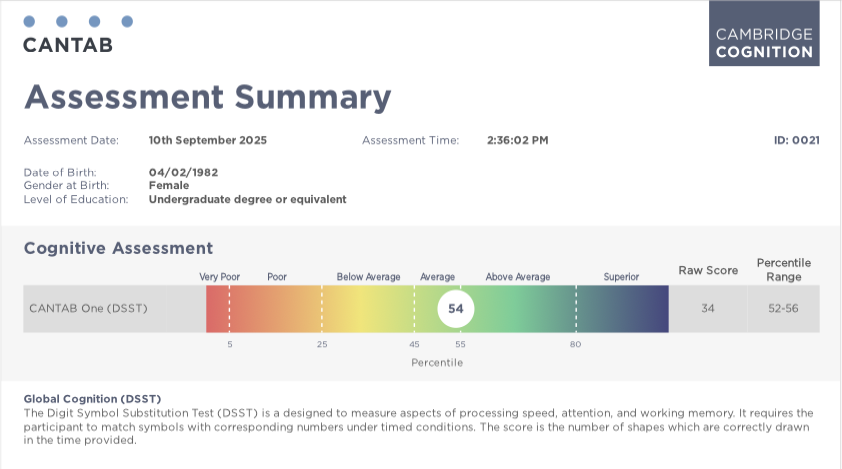Viewport: 842px width, 469px height.
Task: Select the assessment time 2:36:02 PM
Action: [x=518, y=140]
